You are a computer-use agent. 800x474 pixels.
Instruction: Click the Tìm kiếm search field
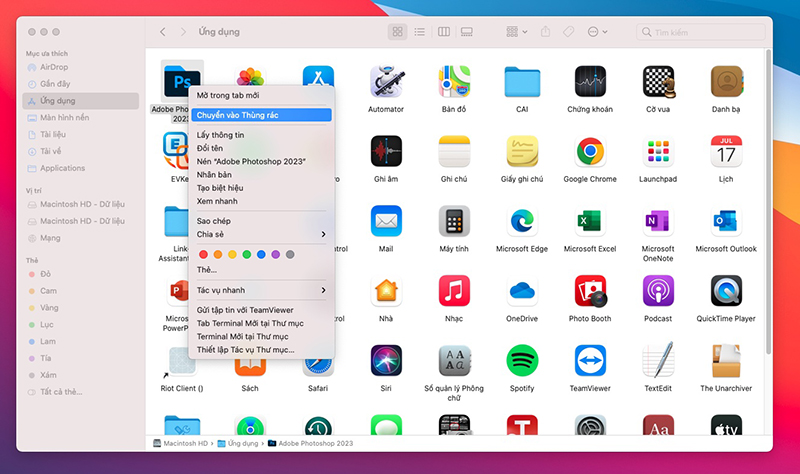[701, 32]
